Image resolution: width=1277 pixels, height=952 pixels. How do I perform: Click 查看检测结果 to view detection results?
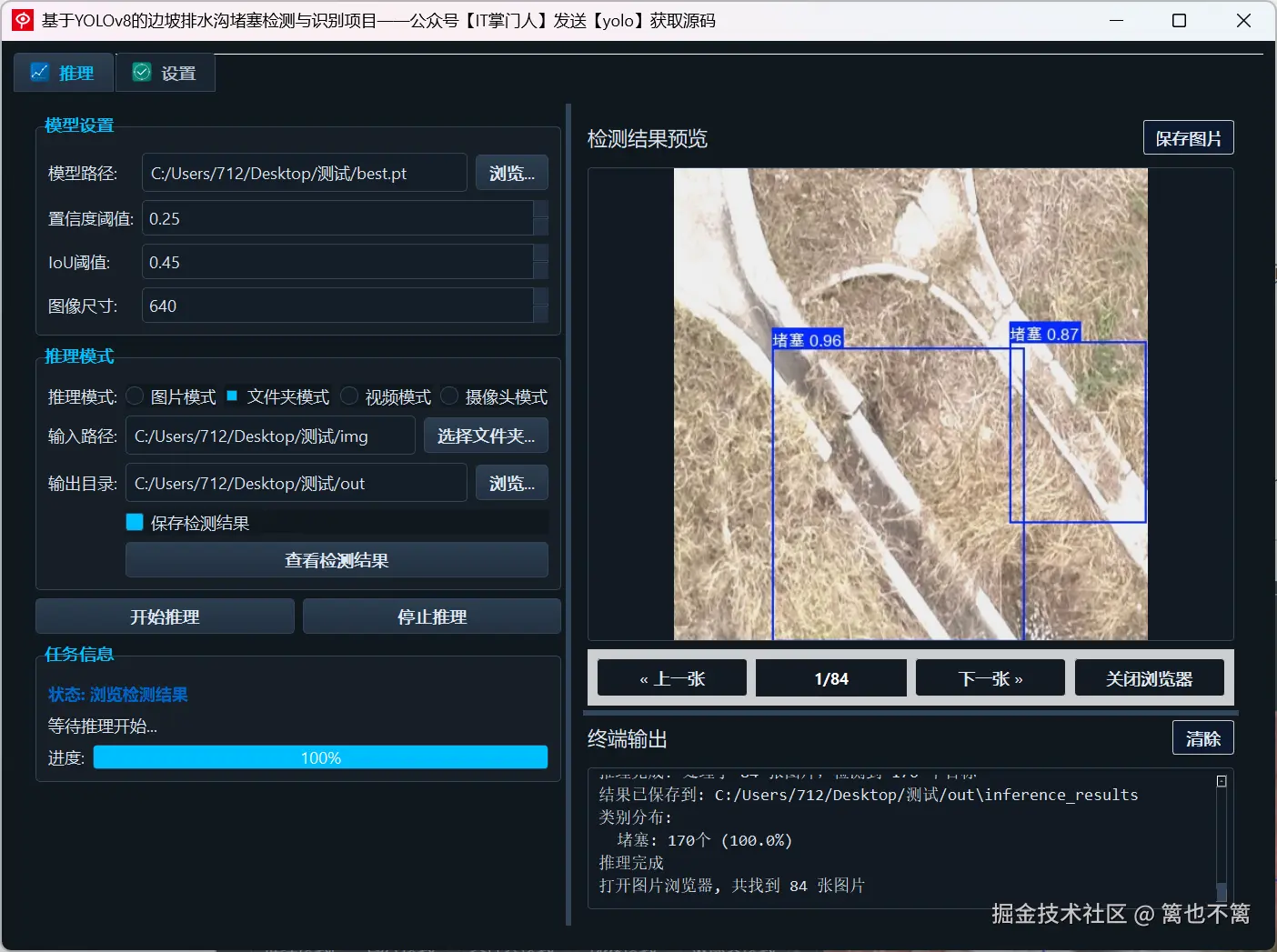click(x=336, y=559)
